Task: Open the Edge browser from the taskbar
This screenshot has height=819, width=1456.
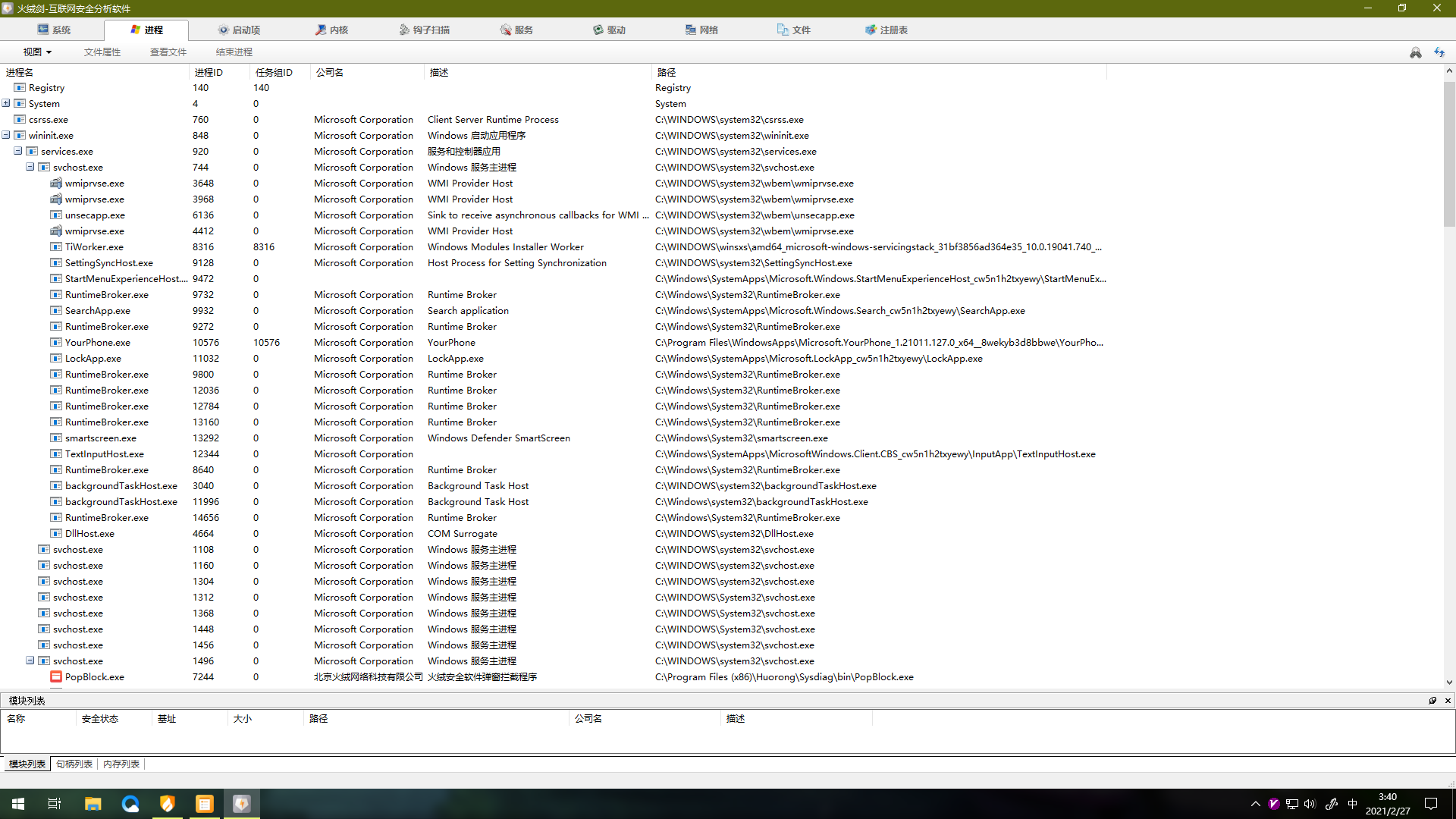Action: (130, 804)
